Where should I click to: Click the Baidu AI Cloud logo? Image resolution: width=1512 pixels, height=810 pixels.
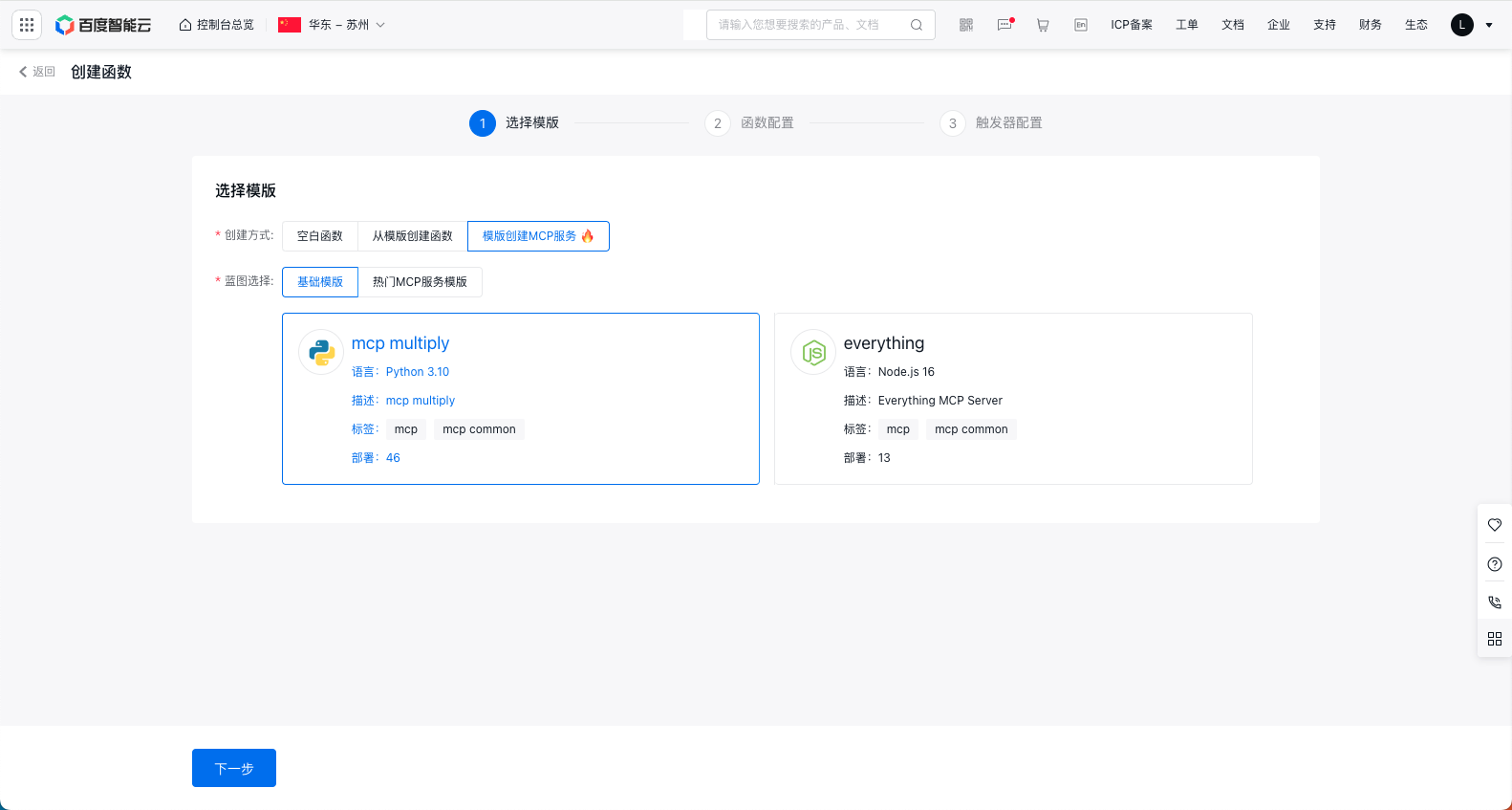[103, 25]
